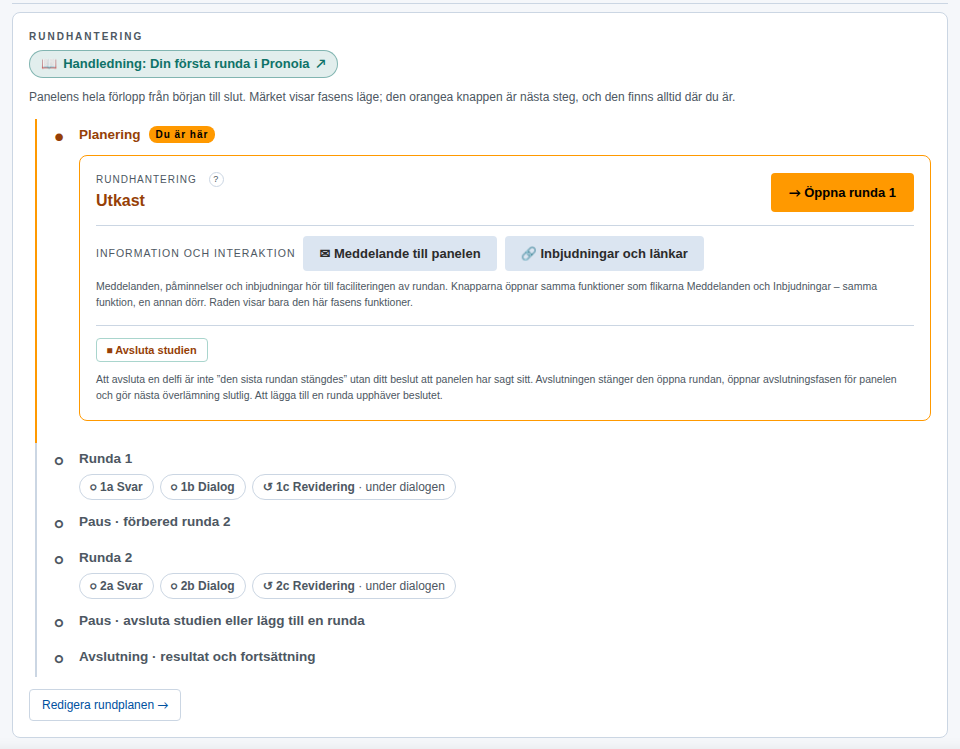The height and width of the screenshot is (749, 960).
Task: Click the Avsluta studien button
Action: tap(152, 350)
